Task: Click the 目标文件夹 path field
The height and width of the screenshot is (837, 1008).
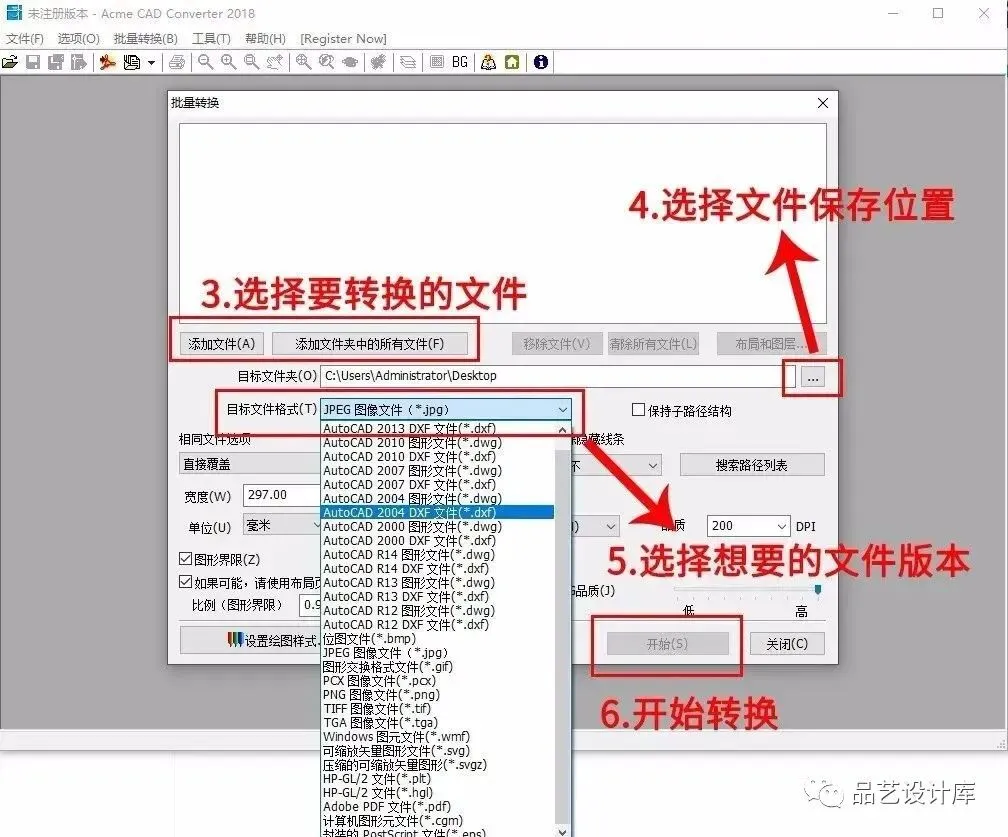Action: (557, 376)
